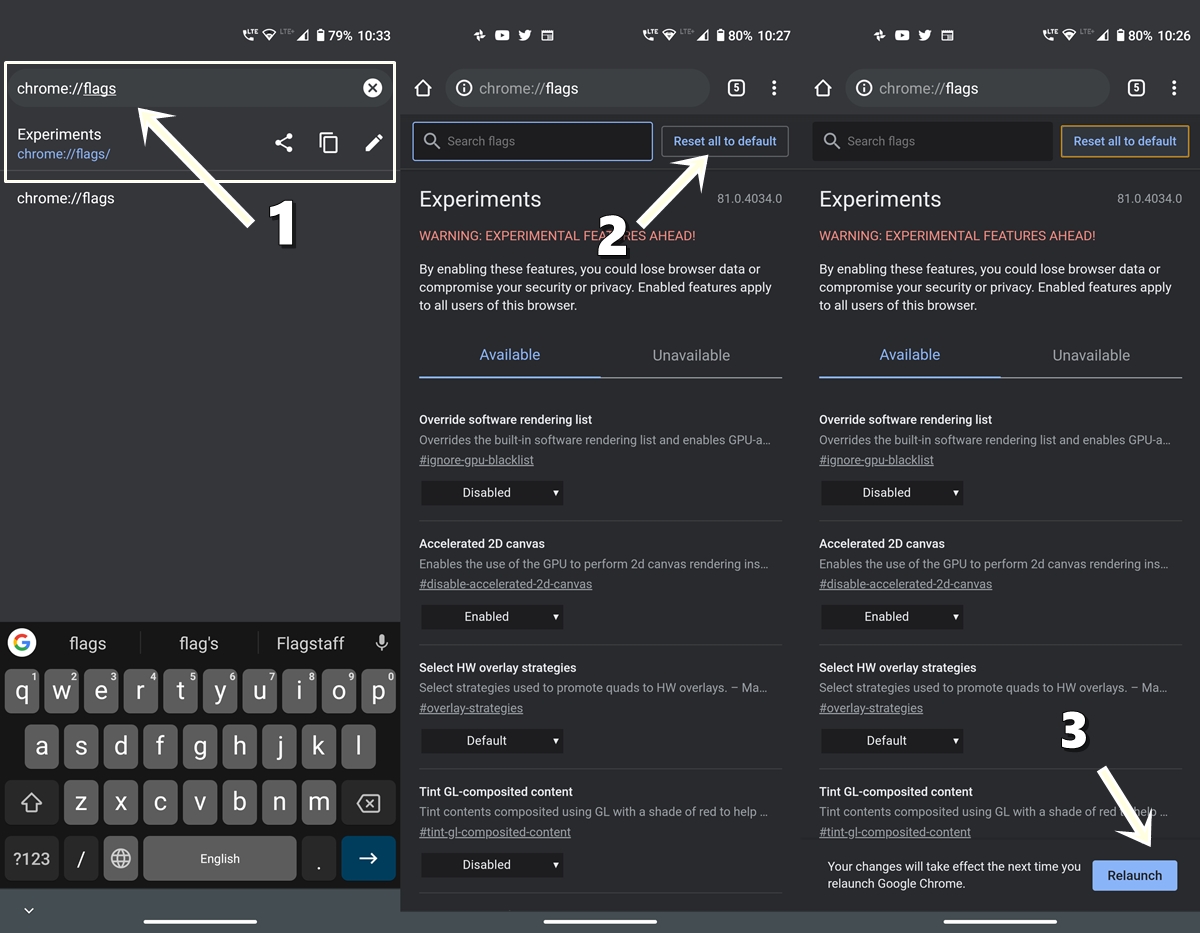This screenshot has width=1200, height=933.
Task: Click Reset all to default in 10:27 screenshot
Action: [x=725, y=141]
